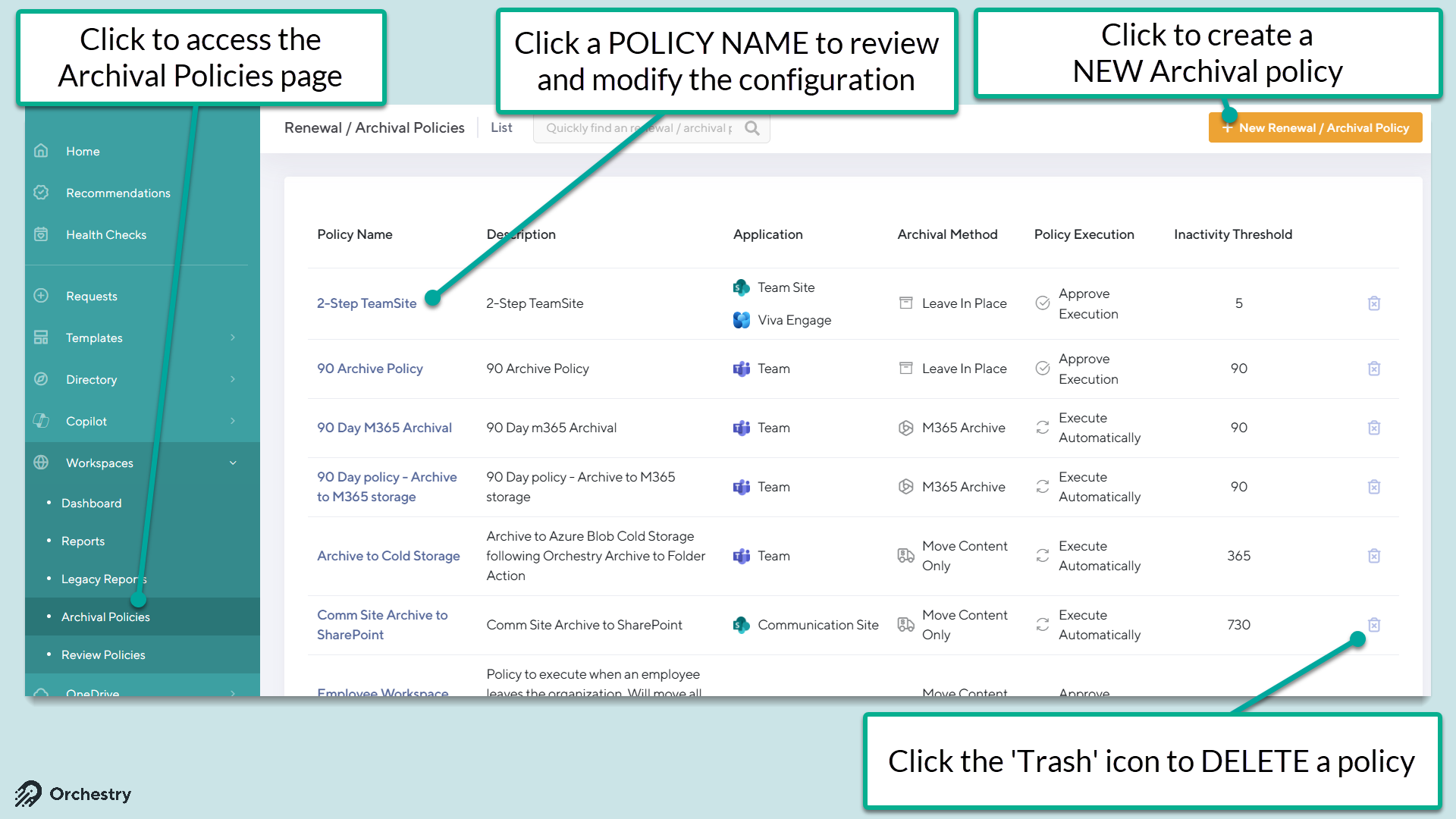
Task: Click trash icon for 90 Archive Policy
Action: pyautogui.click(x=1373, y=369)
